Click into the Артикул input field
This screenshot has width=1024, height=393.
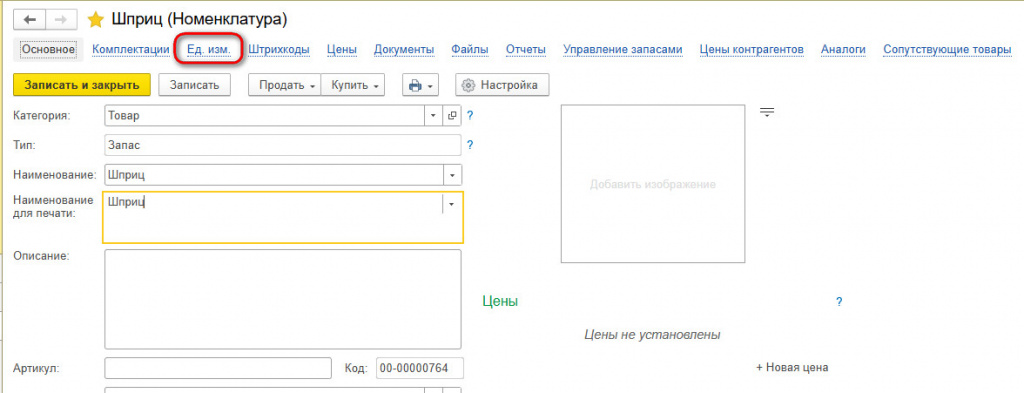pos(217,368)
